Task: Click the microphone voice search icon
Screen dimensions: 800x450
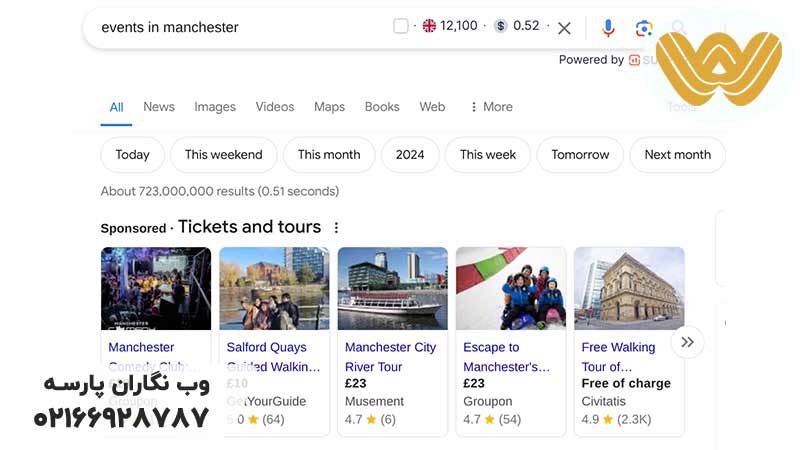Action: pos(608,28)
